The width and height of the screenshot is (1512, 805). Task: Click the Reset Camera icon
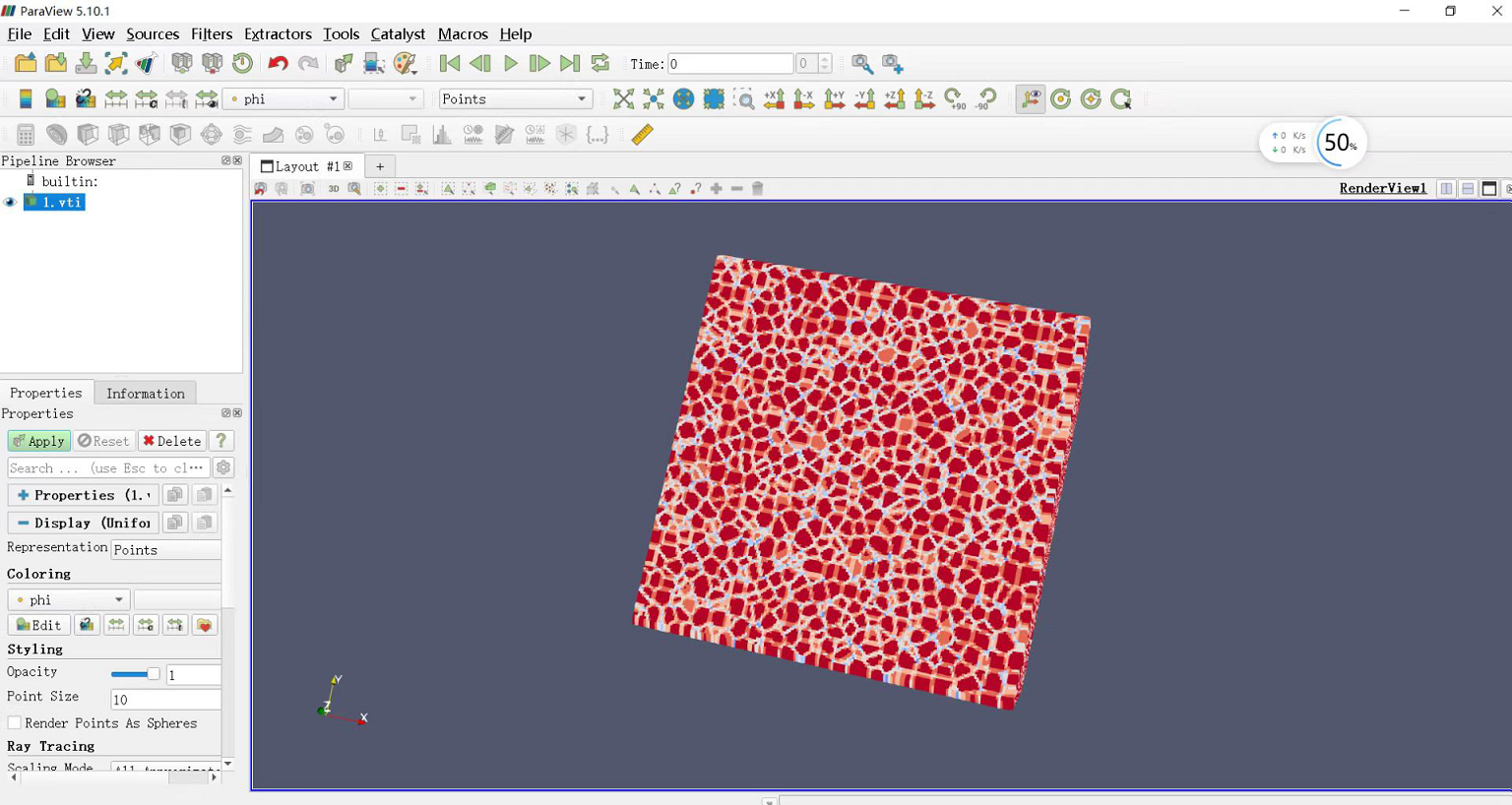623,99
